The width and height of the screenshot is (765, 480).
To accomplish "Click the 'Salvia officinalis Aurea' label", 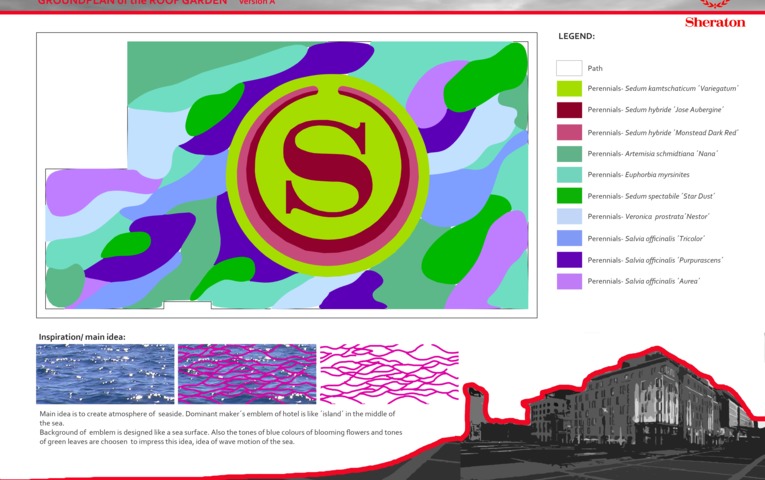I will point(644,281).
